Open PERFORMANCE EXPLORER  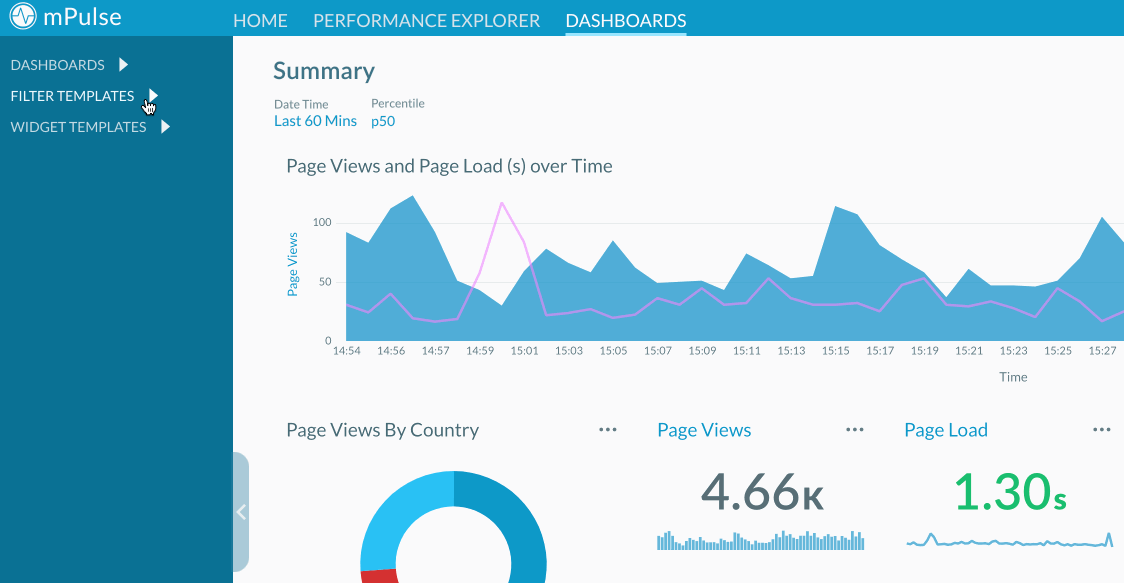(426, 20)
